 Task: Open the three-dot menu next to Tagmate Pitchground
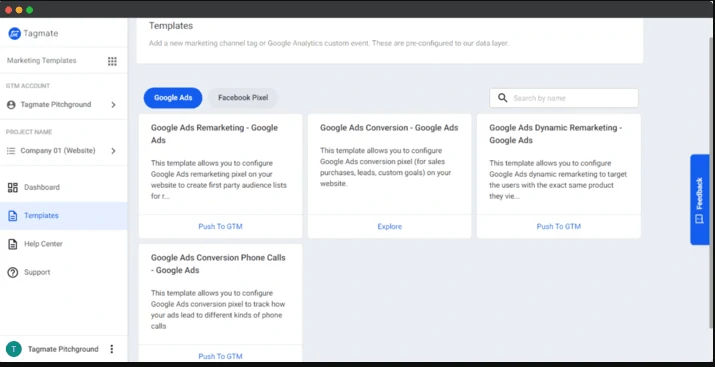point(112,349)
